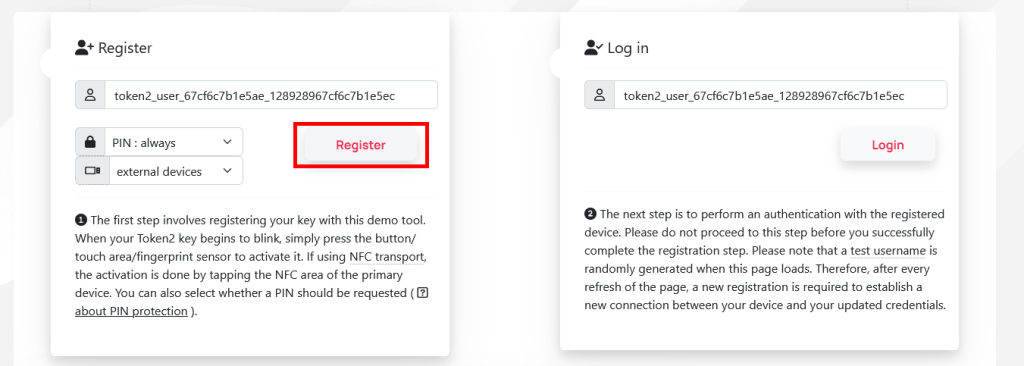Click the user icon in Log in field
This screenshot has width=1024, height=366.
coord(600,95)
